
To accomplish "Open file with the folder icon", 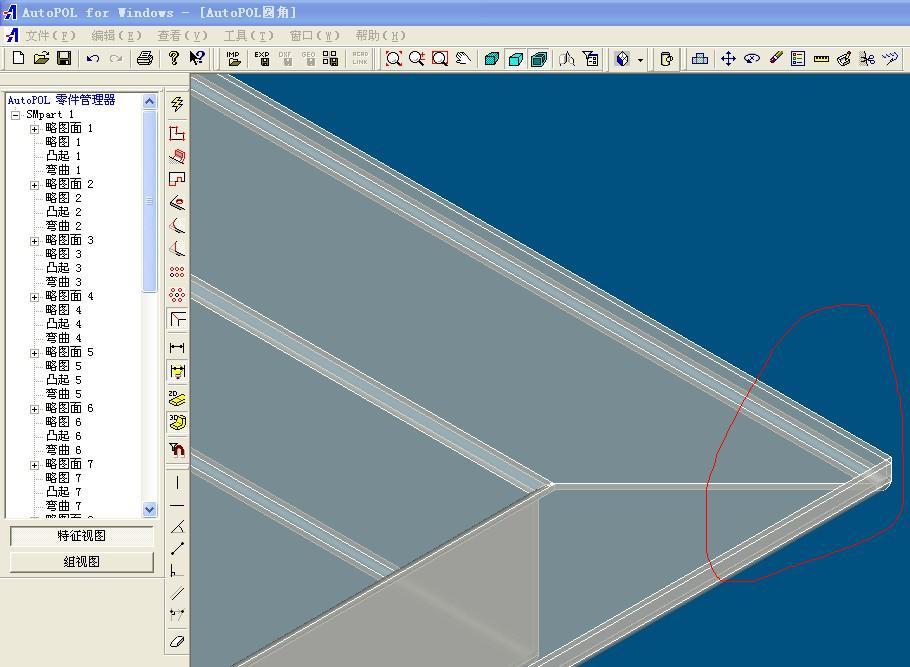I will 41,58.
